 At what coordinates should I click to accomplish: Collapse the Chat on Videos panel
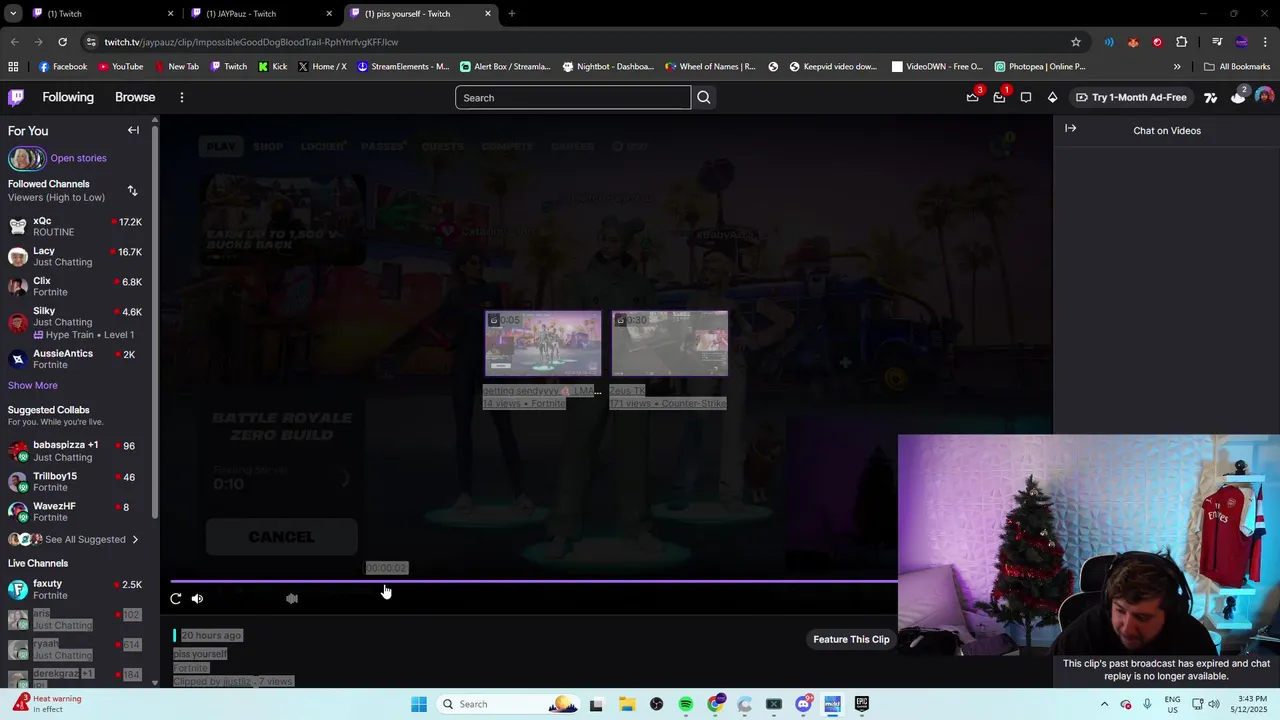pos(1070,129)
